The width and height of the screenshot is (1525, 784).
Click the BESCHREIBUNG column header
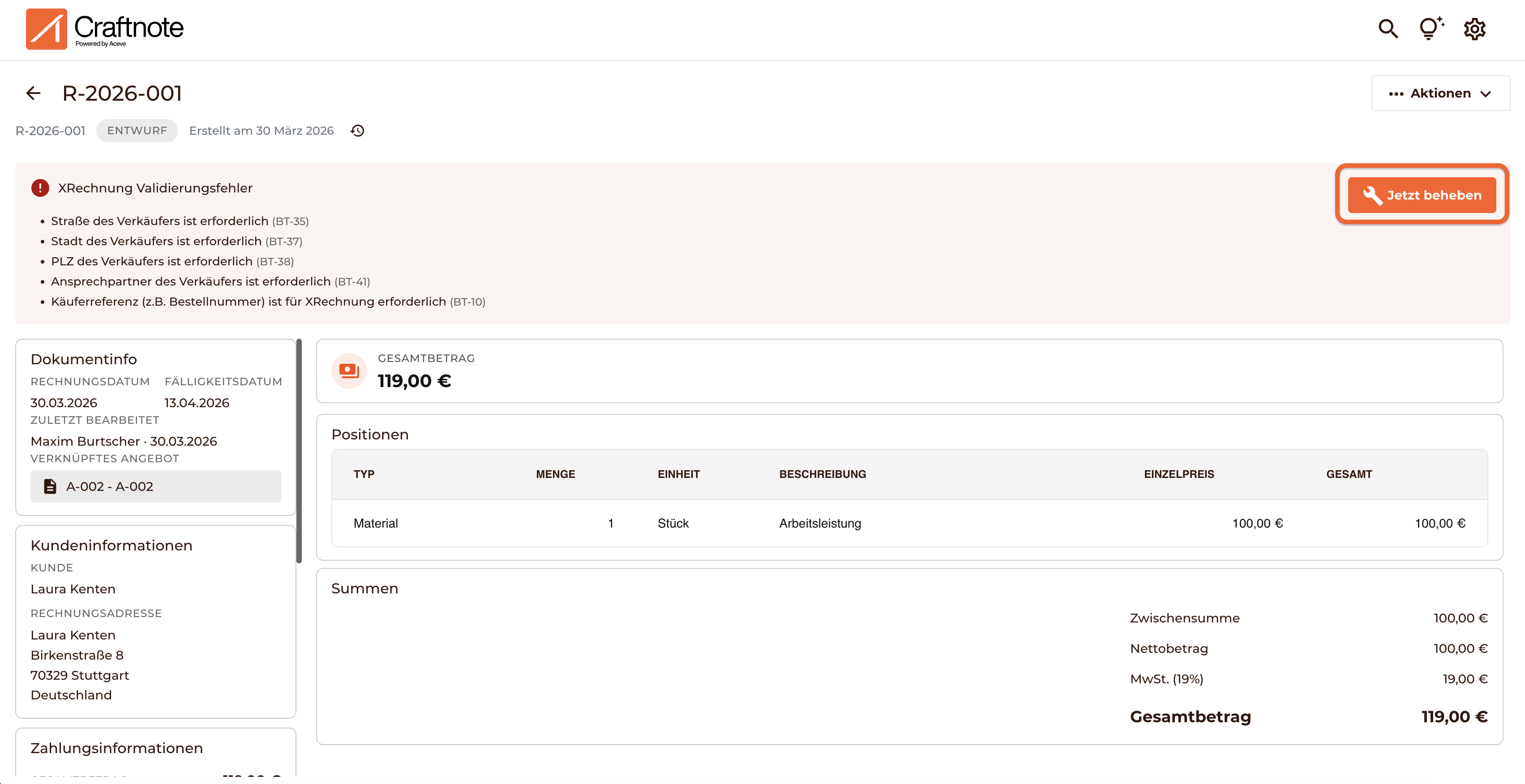tap(822, 474)
